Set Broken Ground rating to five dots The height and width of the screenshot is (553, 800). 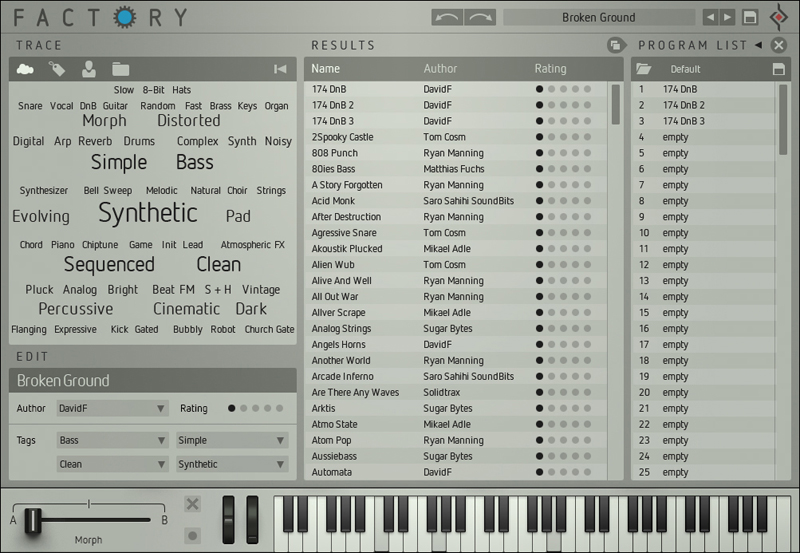[280, 408]
